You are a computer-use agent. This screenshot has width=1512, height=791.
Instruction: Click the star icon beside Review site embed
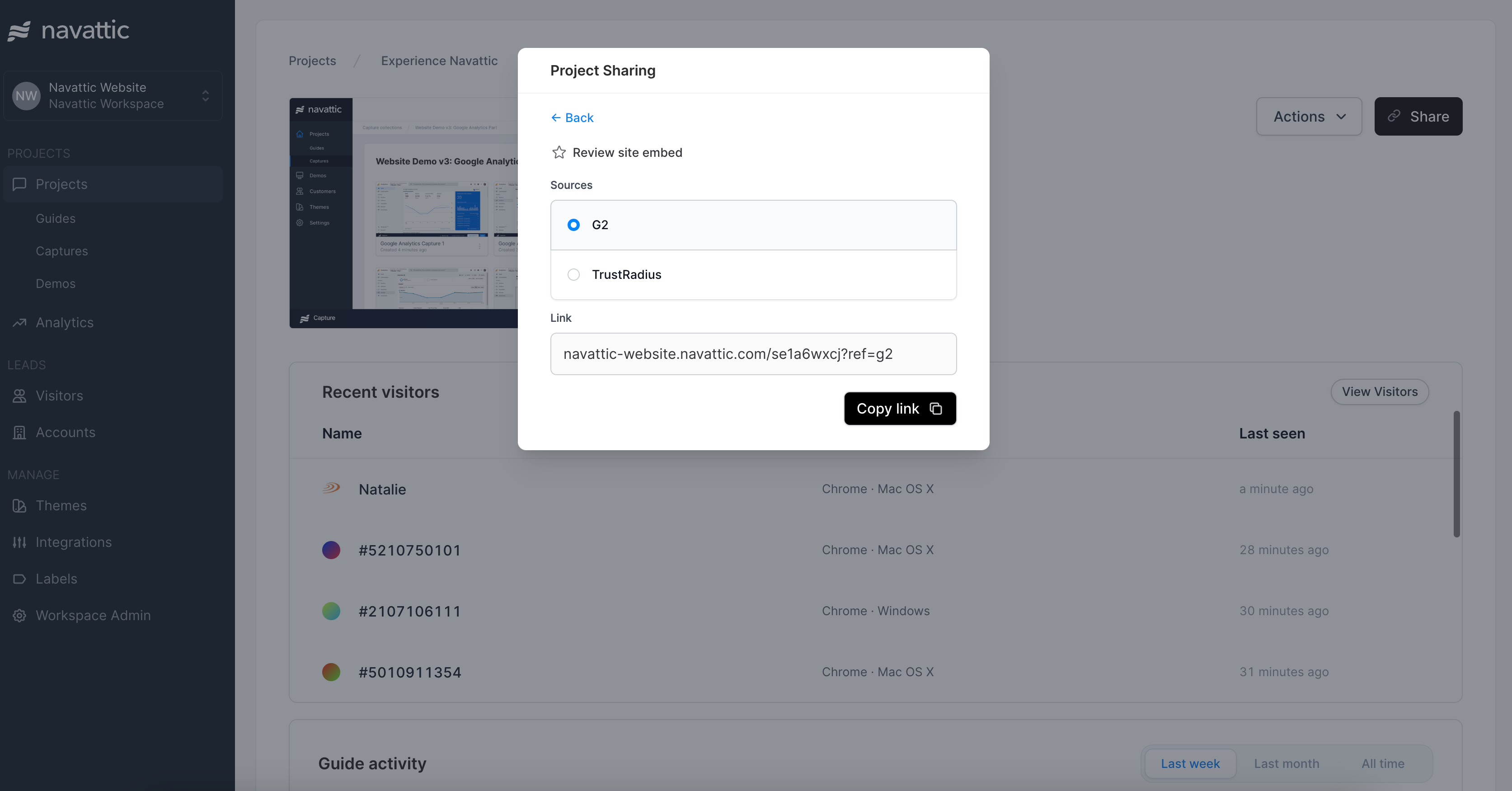(559, 153)
